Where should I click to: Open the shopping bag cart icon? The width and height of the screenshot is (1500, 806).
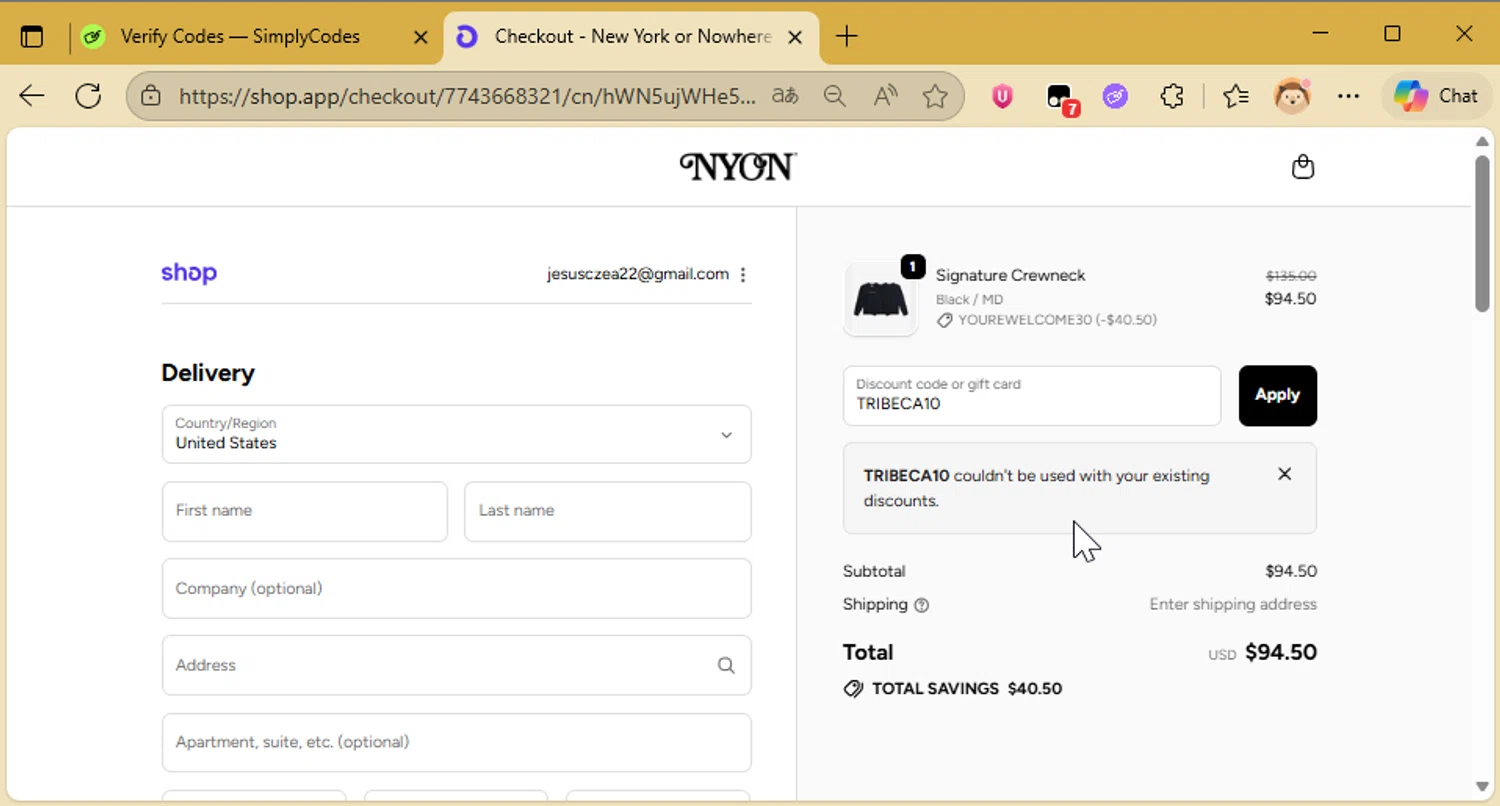[x=1303, y=167]
